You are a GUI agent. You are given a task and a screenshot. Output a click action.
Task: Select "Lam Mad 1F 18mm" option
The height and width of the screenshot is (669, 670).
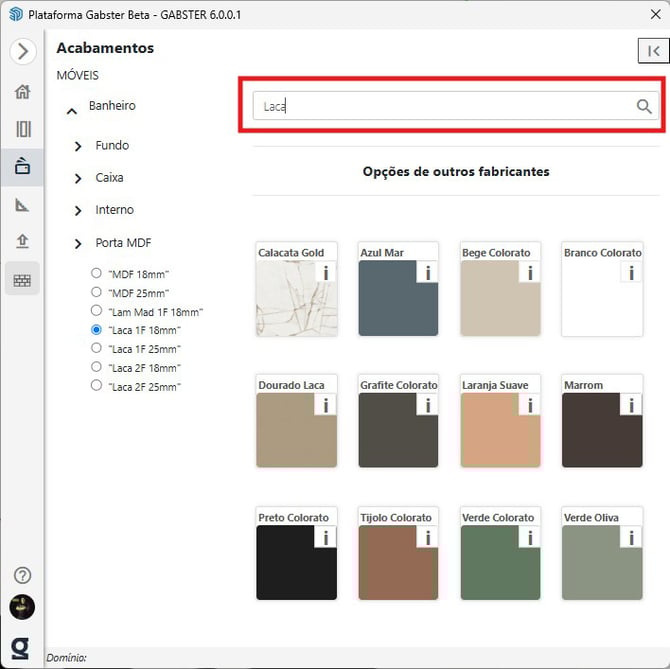point(96,311)
